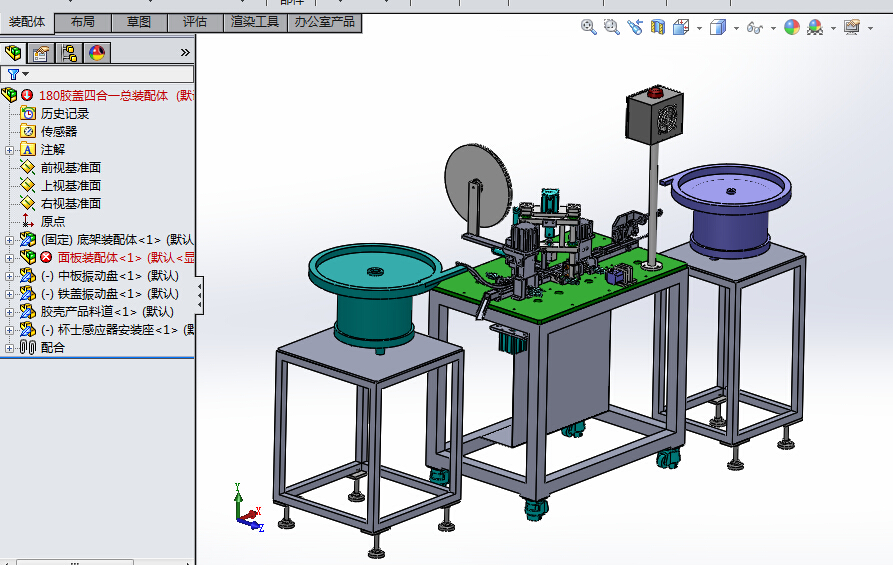Open the Display Style cube dropdown
Image resolution: width=893 pixels, height=565 pixels.
pos(736,28)
